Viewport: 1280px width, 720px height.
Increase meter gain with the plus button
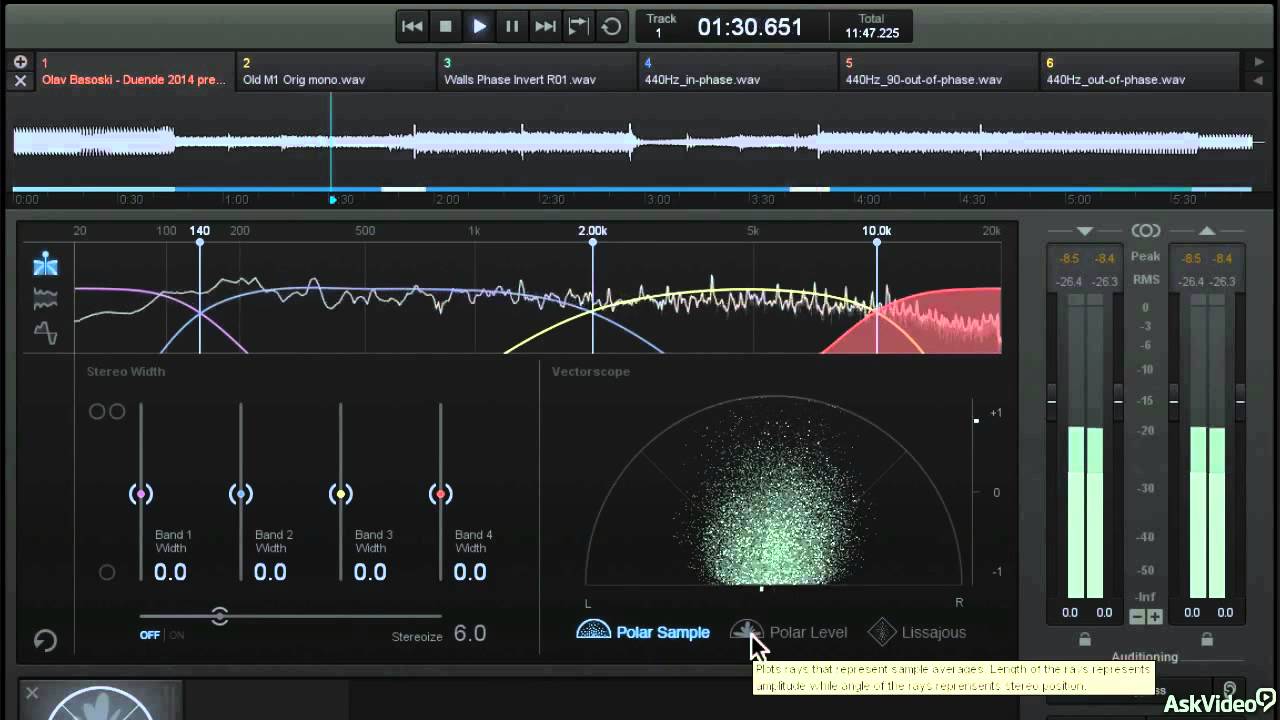[x=1154, y=617]
